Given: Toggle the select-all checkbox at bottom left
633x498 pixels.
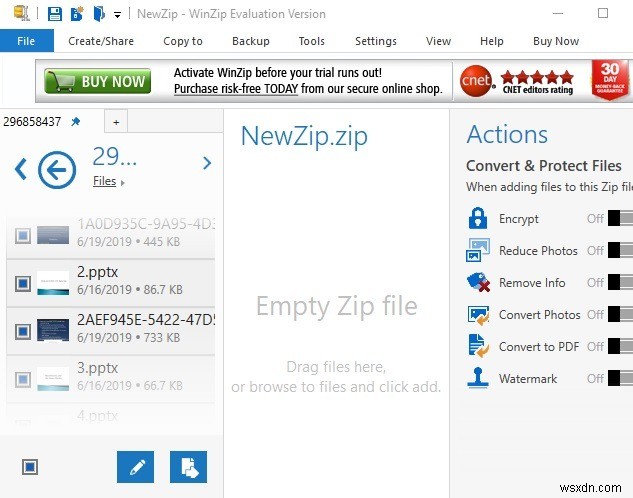Looking at the screenshot, I should 29,467.
